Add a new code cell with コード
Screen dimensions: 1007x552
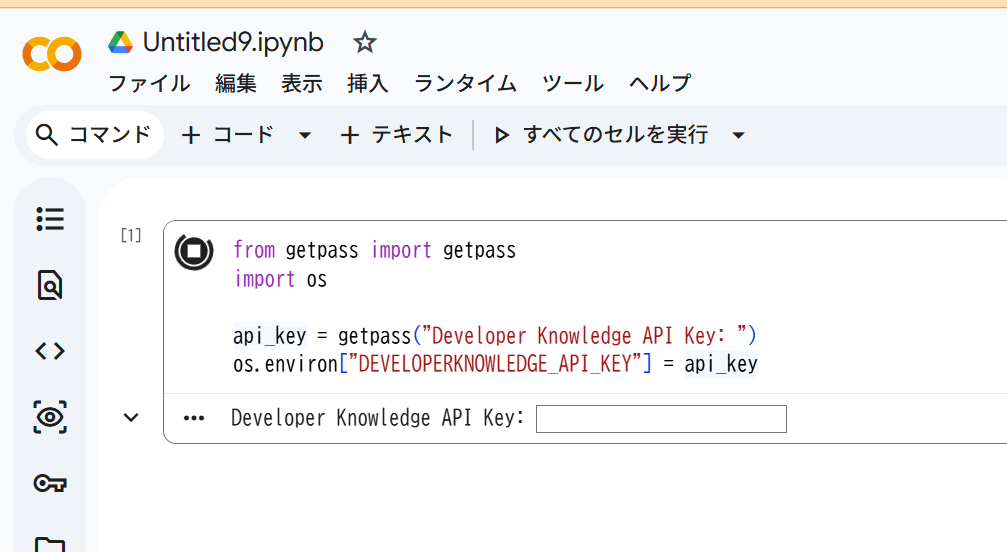pos(228,135)
